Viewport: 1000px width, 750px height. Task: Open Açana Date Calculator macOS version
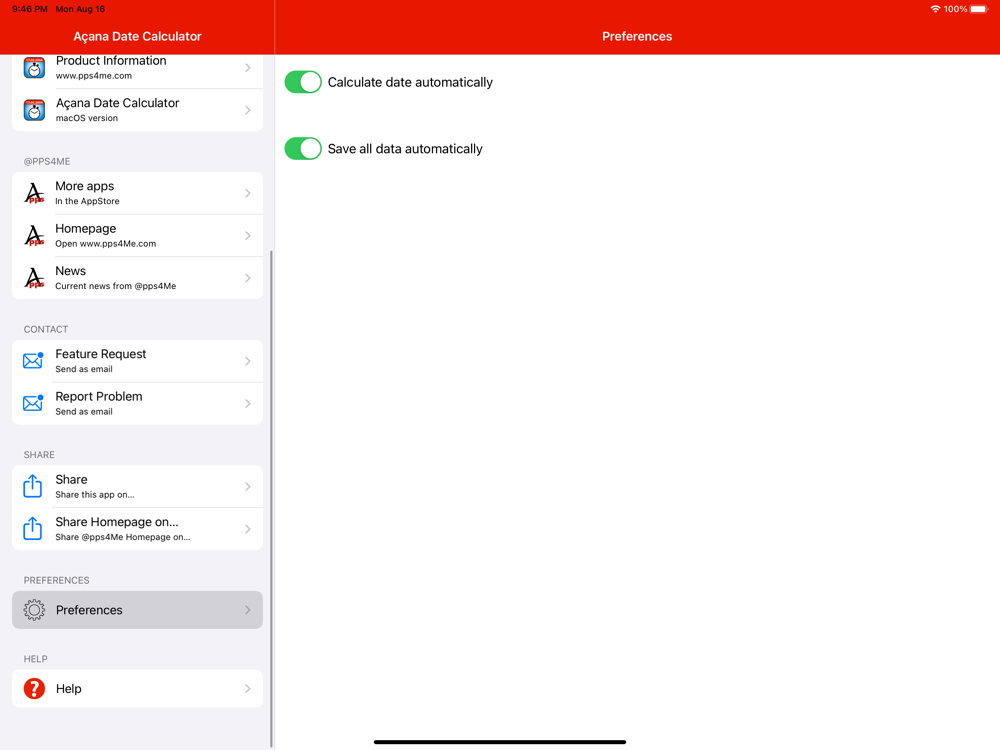pos(137,110)
